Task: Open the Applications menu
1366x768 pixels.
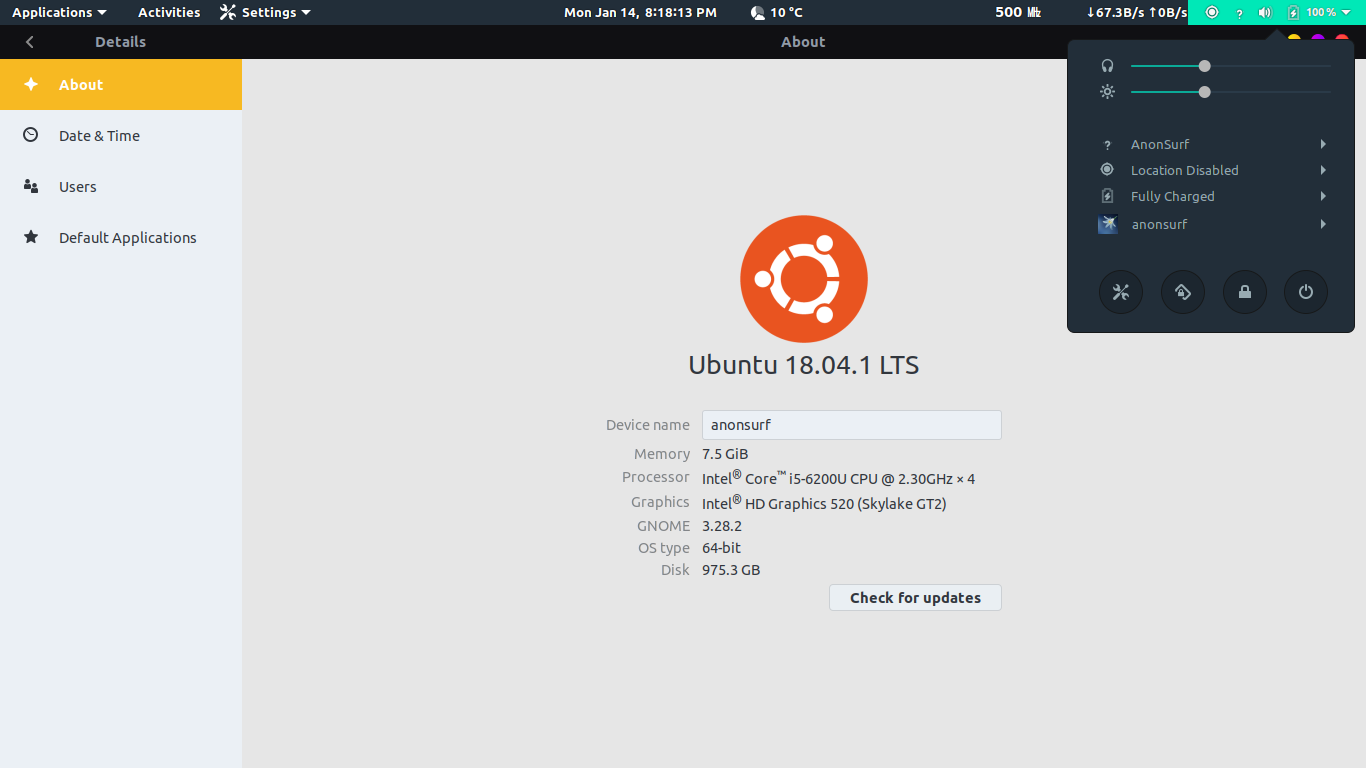Action: click(x=59, y=12)
